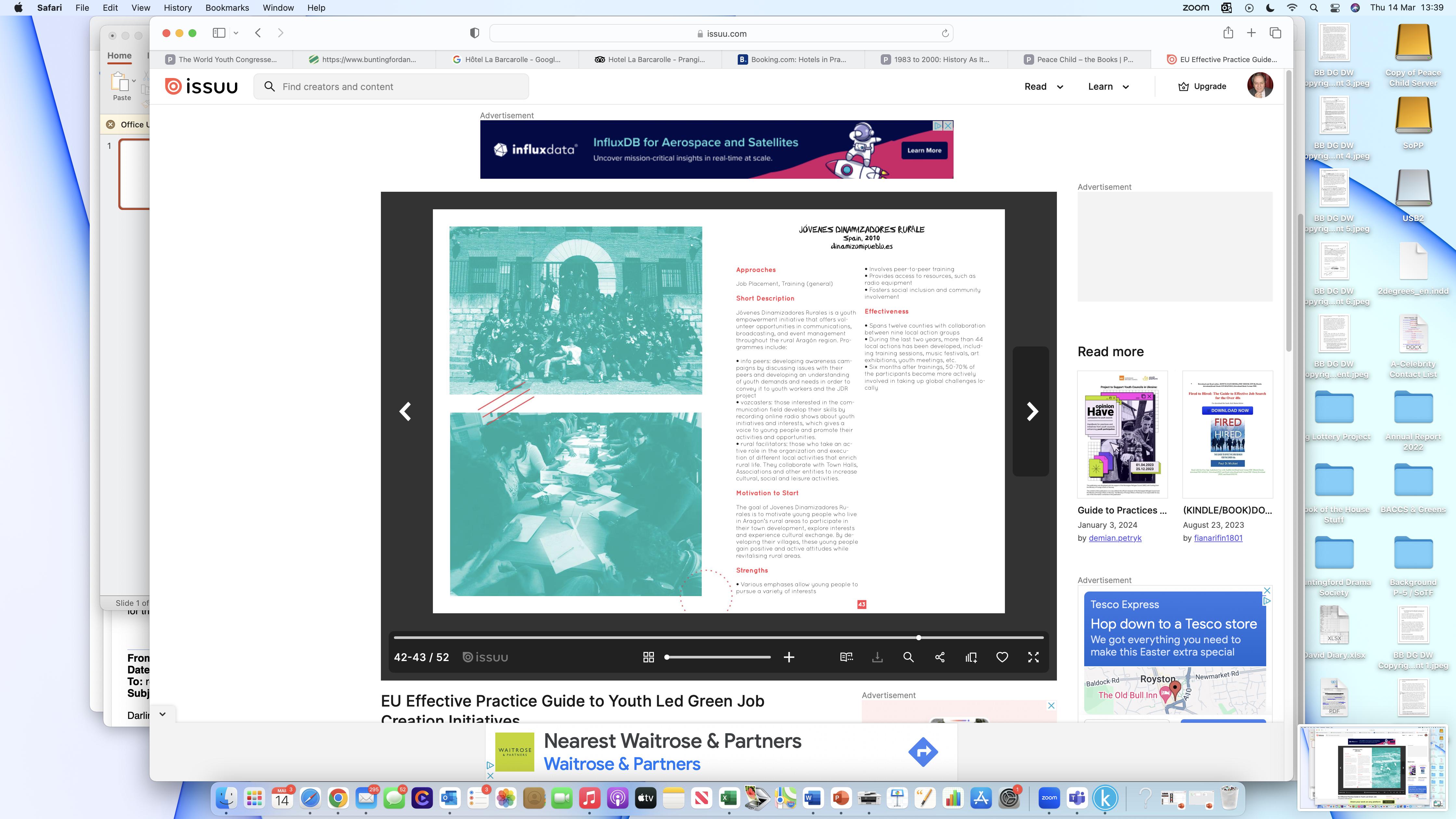Expand the Learn dropdown menu
1456x819 pixels.
pyautogui.click(x=1108, y=86)
